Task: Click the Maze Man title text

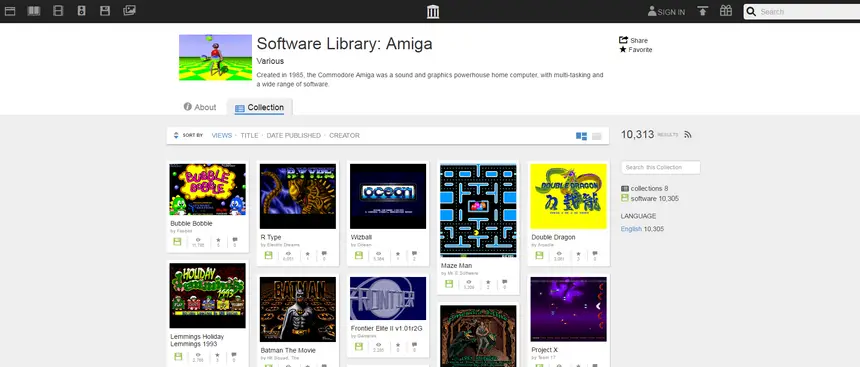Action: pyautogui.click(x=456, y=266)
